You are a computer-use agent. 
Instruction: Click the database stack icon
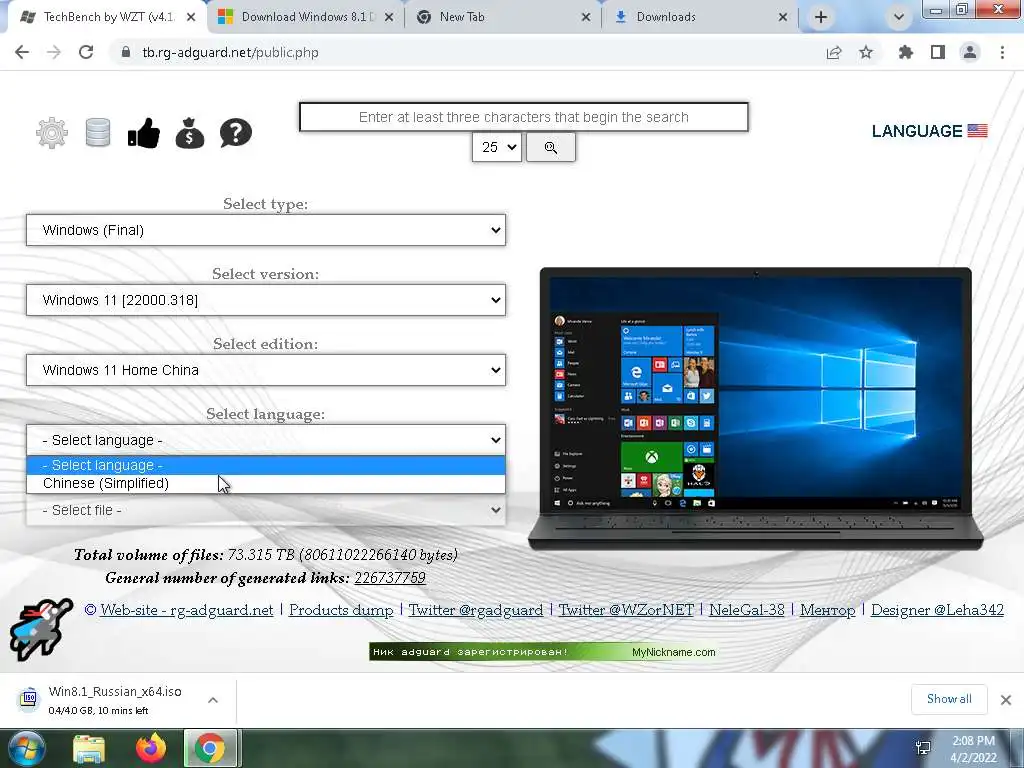click(98, 133)
